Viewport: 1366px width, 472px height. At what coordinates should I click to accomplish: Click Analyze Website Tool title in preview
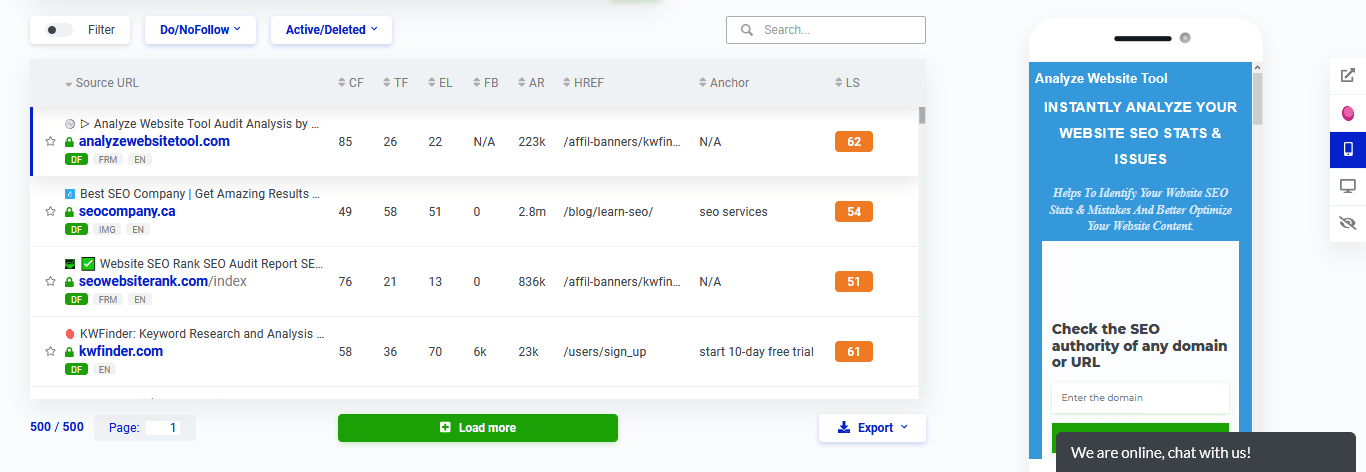[x=1101, y=78]
